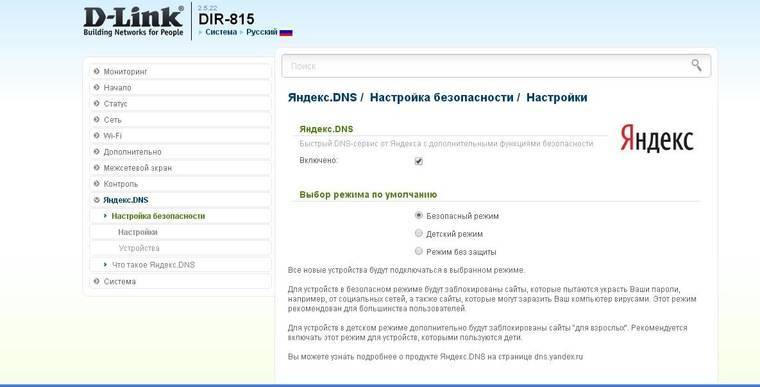
Task: Uncheck the Включено checkbox
Action: [x=419, y=161]
